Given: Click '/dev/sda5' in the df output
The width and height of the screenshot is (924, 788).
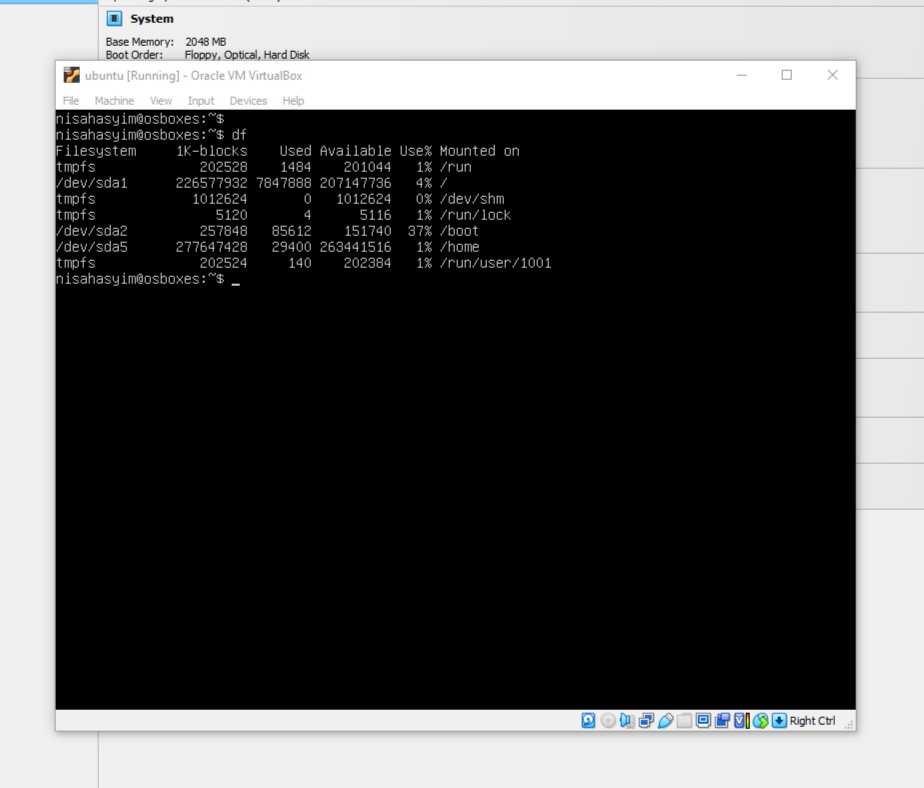Looking at the screenshot, I should (x=91, y=247).
